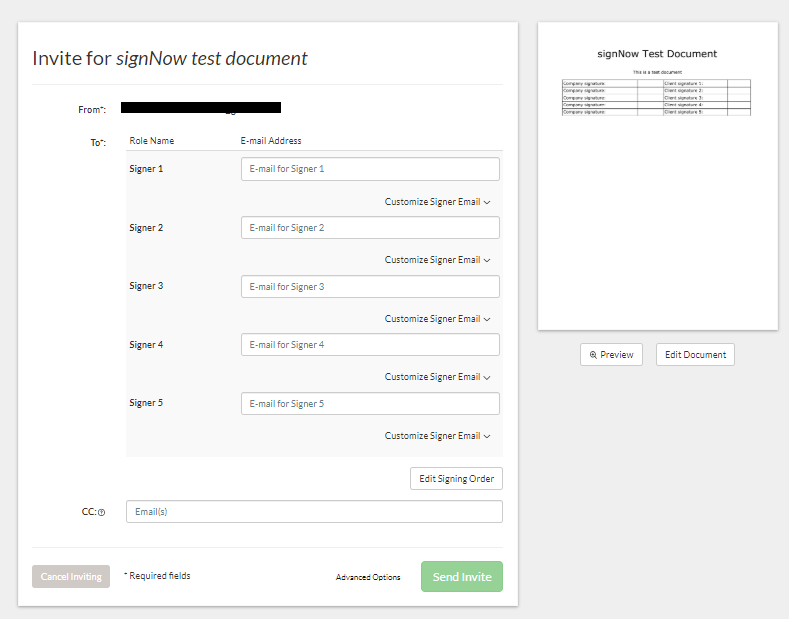Click the E-mail for Signer 2 field

(370, 227)
